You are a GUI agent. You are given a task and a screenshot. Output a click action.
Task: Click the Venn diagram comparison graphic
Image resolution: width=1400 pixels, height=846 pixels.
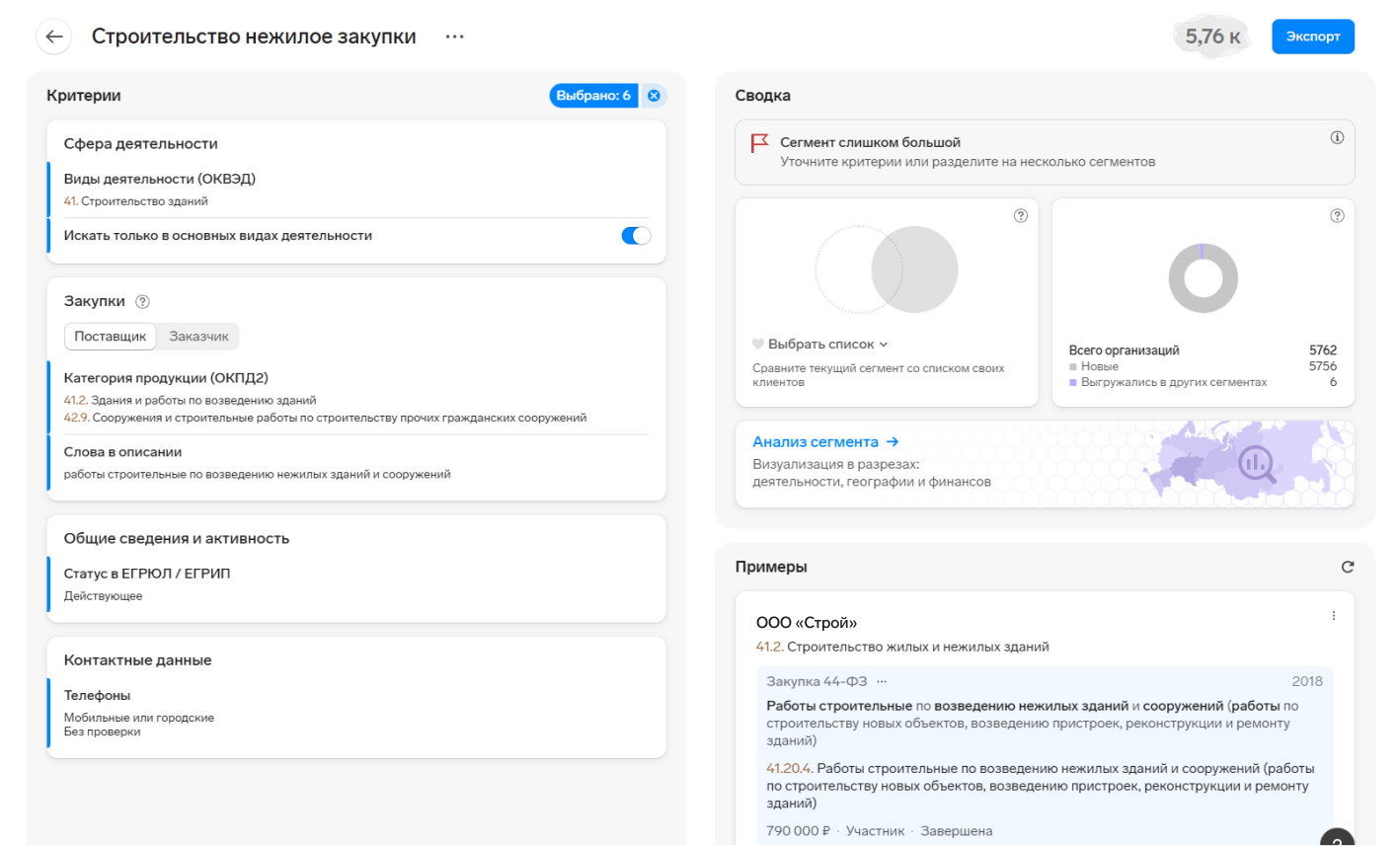point(887,269)
